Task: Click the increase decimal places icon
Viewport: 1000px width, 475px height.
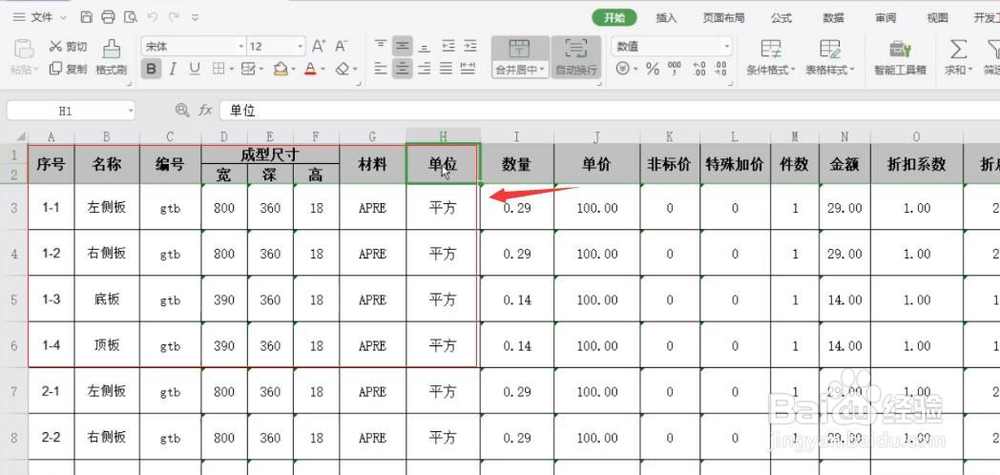Action: (x=699, y=69)
